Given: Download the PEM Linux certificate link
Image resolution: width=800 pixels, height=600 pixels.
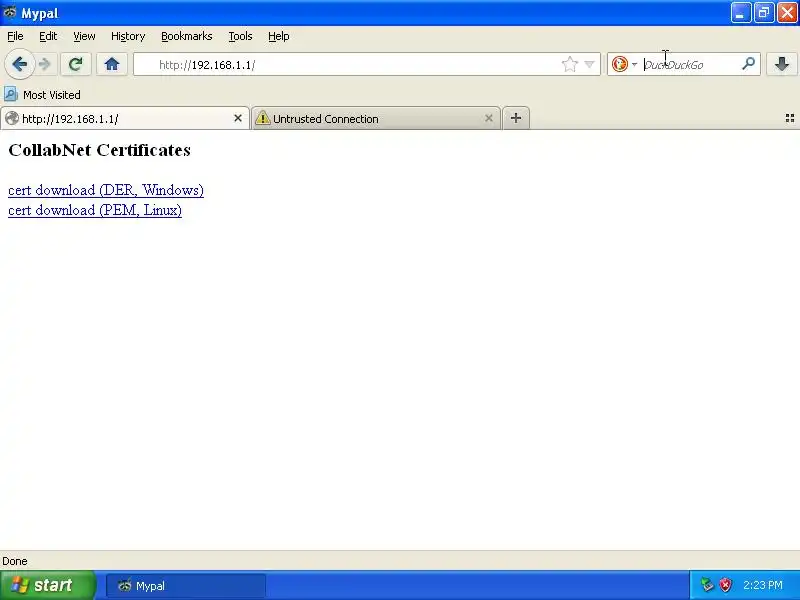Looking at the screenshot, I should 95,210.
